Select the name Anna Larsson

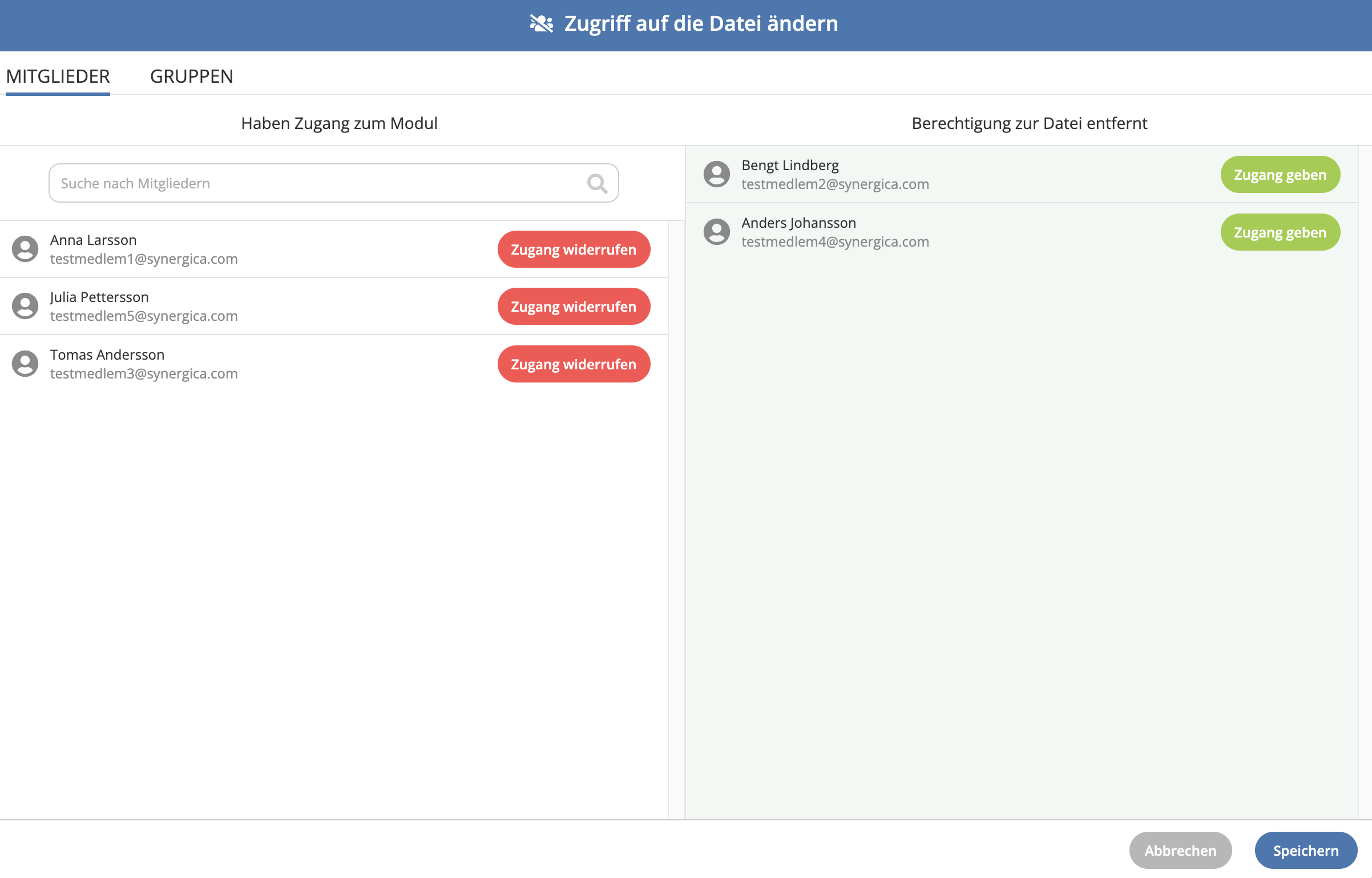pos(94,240)
